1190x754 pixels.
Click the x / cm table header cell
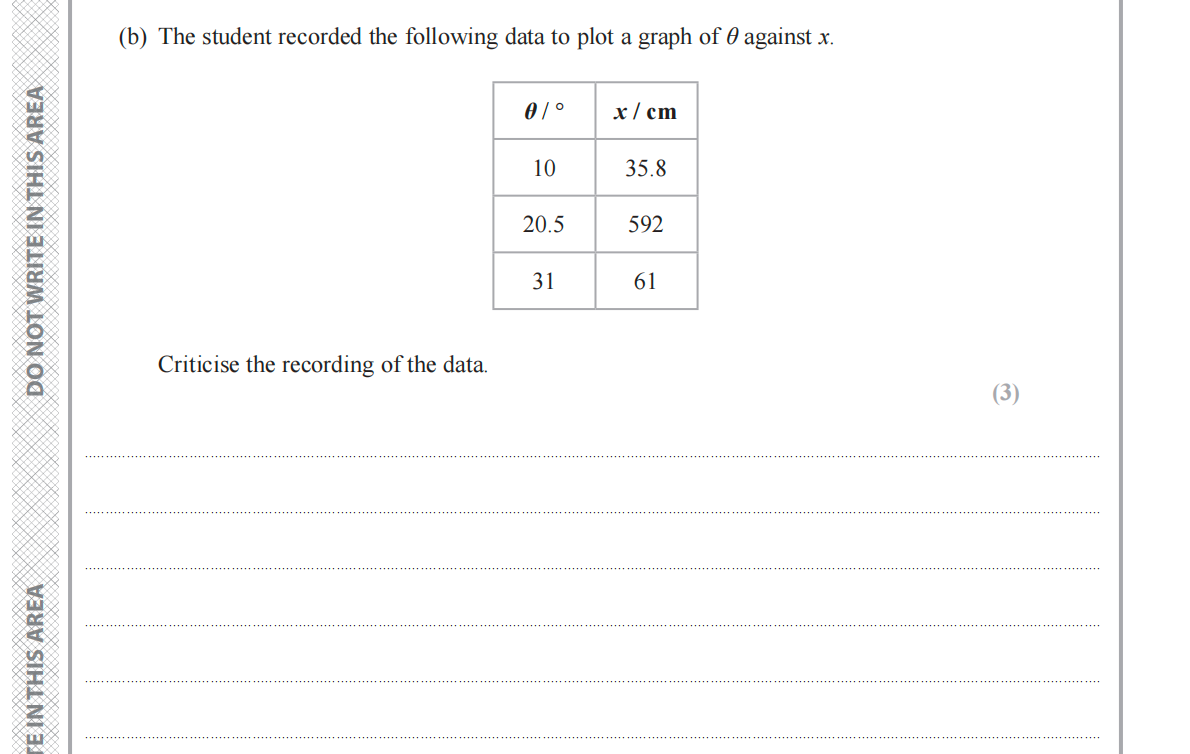coord(646,111)
